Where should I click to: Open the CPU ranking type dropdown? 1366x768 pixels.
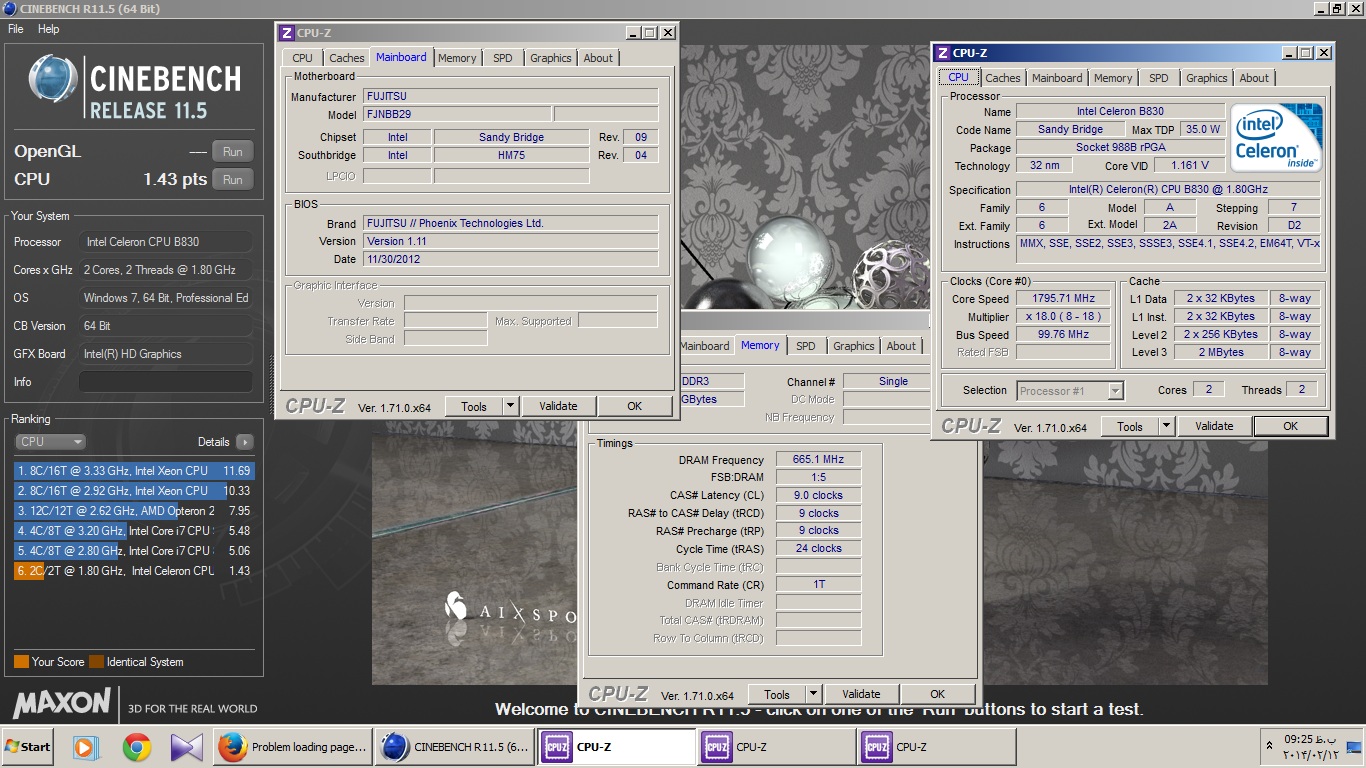pyautogui.click(x=50, y=442)
